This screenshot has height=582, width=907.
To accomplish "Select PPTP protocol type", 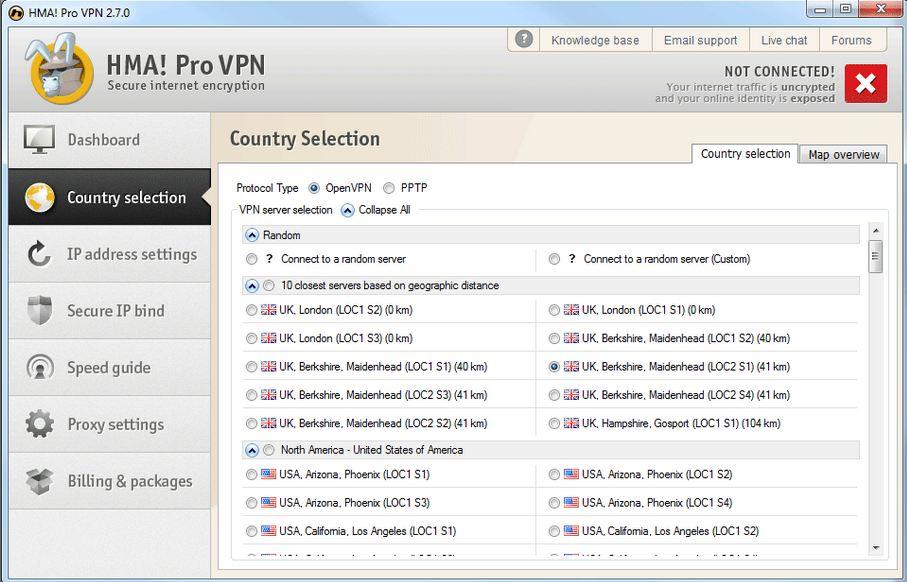I will [389, 188].
